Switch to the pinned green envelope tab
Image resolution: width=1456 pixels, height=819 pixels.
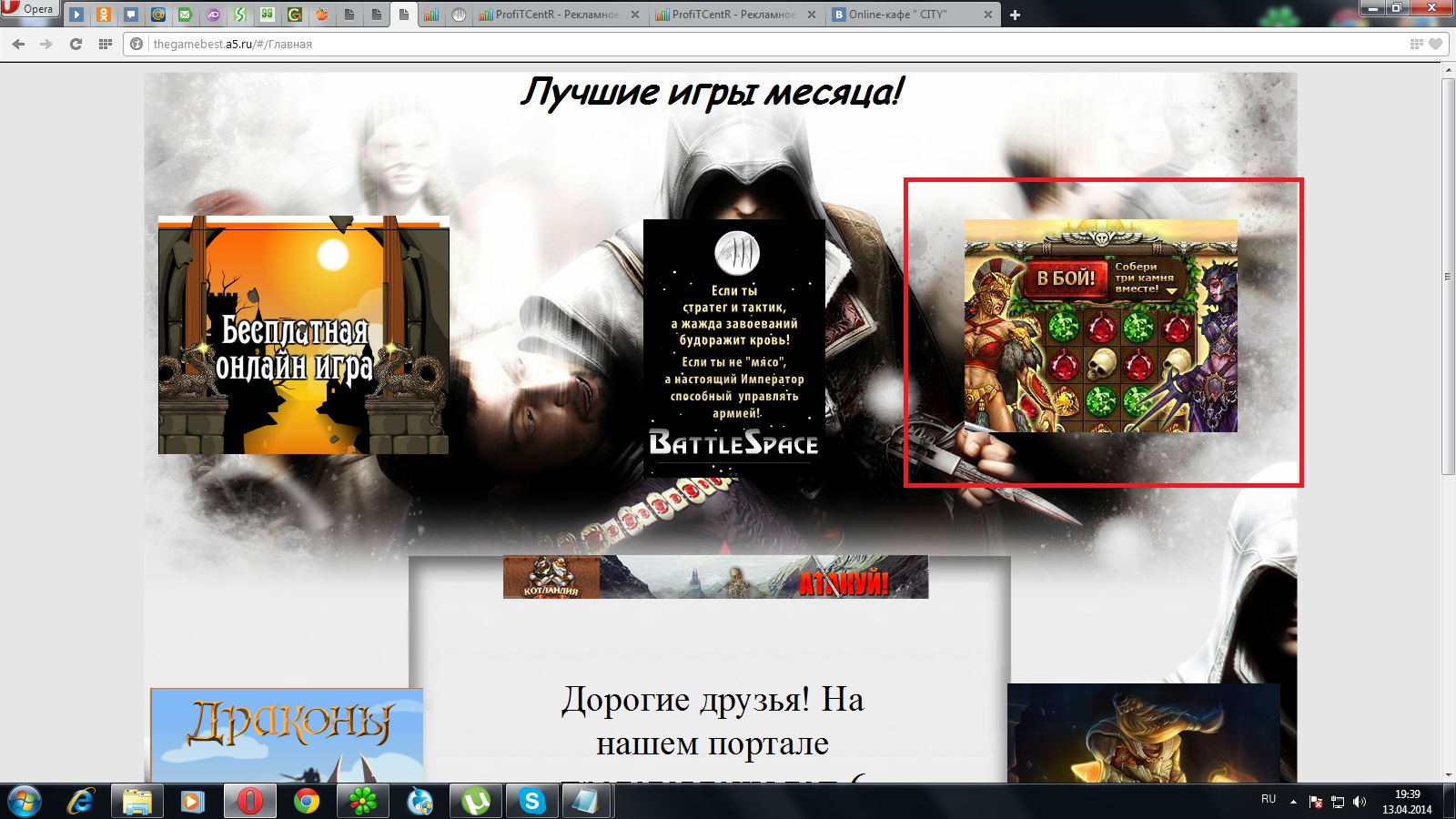pos(186,15)
